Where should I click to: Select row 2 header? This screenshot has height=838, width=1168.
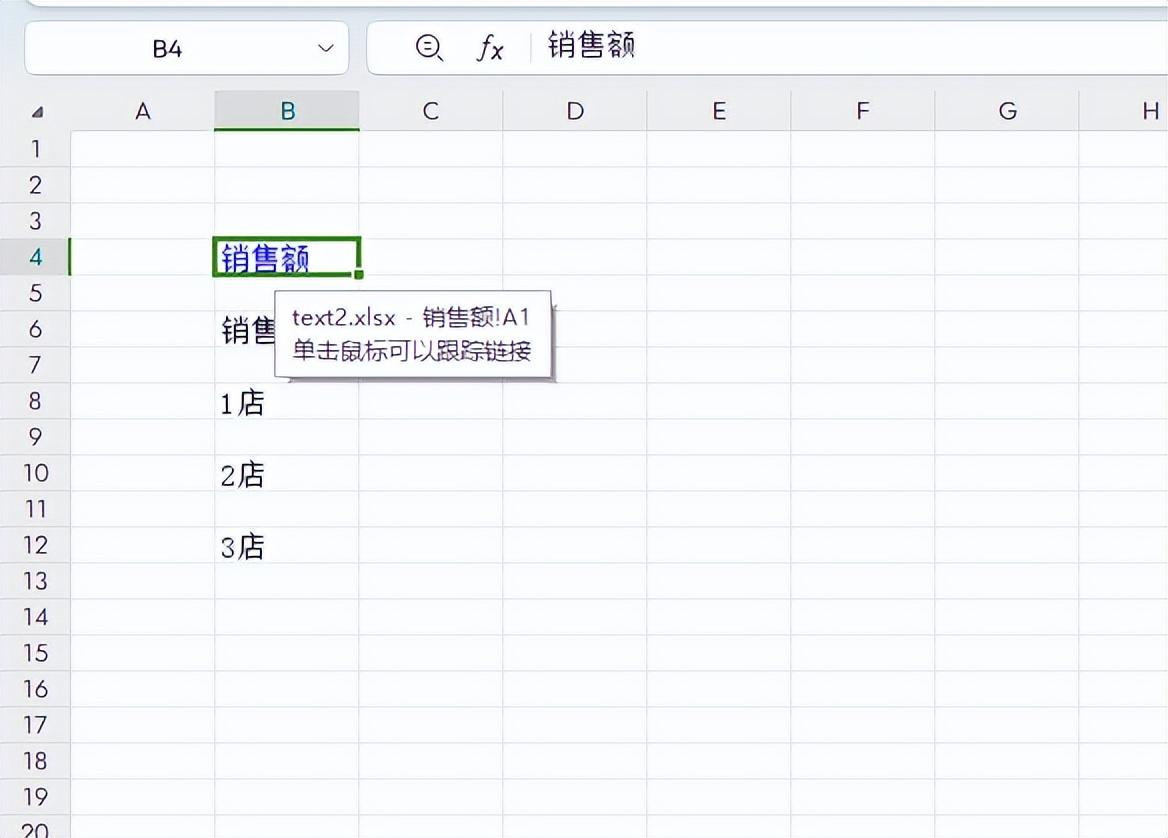pos(35,185)
